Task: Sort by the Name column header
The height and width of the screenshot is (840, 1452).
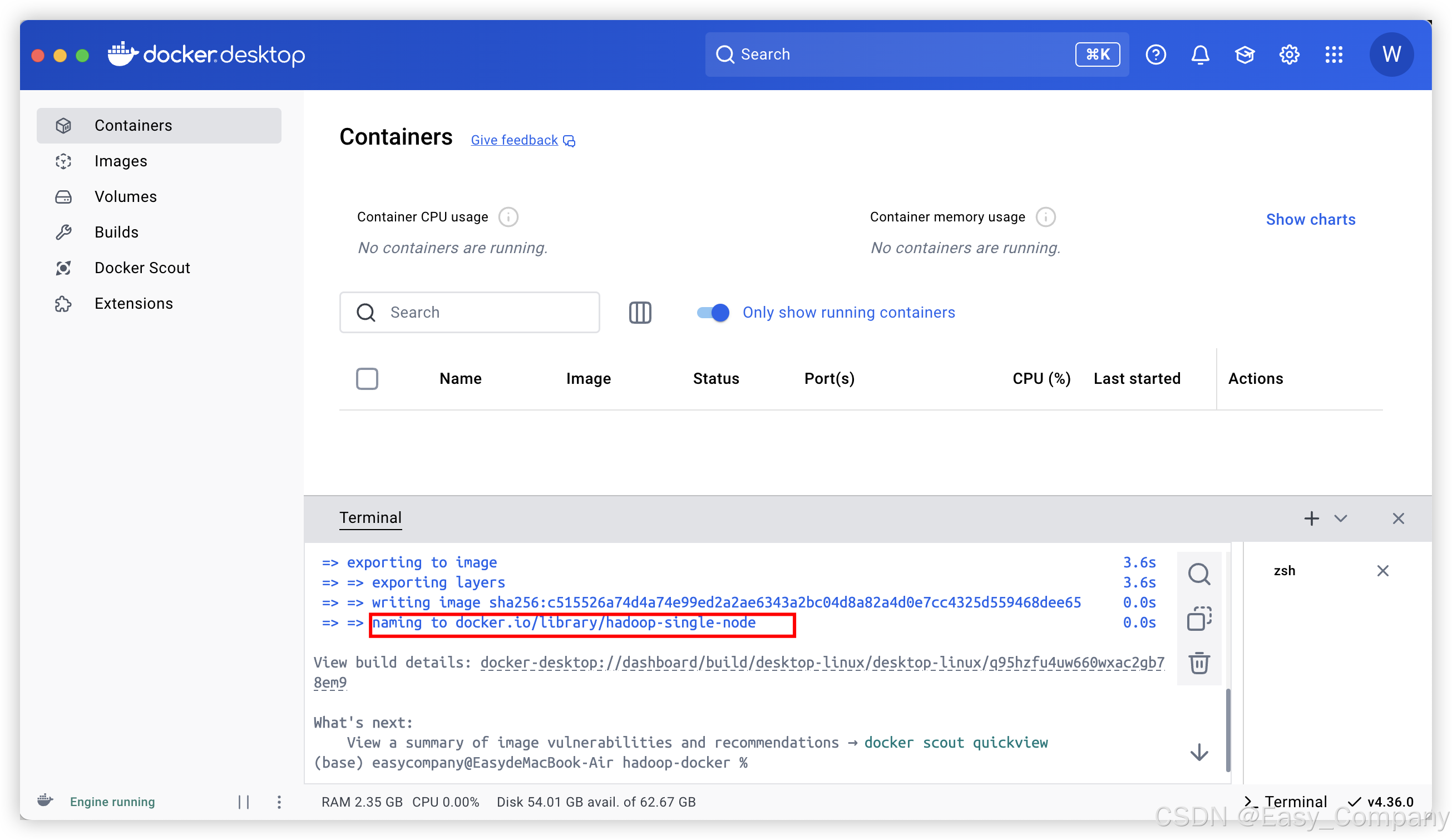Action: 460,378
